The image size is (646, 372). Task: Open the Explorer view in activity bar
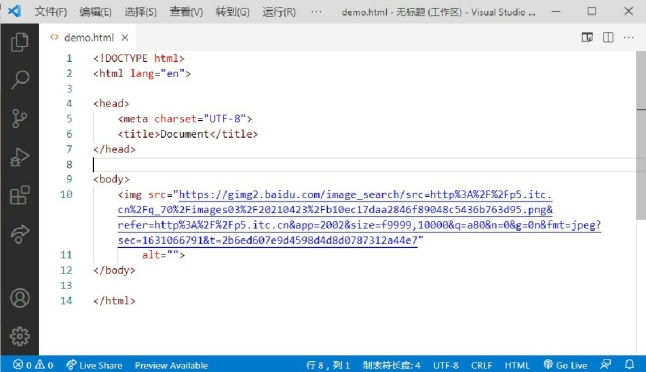(x=19, y=42)
